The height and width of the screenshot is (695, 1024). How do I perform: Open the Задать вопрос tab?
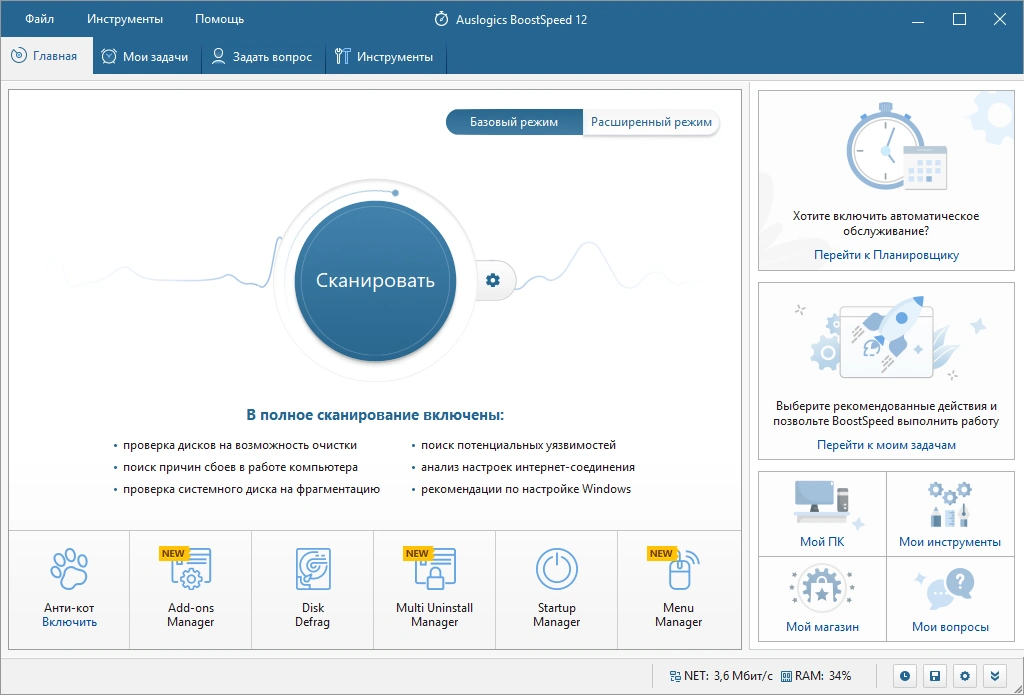tap(263, 56)
